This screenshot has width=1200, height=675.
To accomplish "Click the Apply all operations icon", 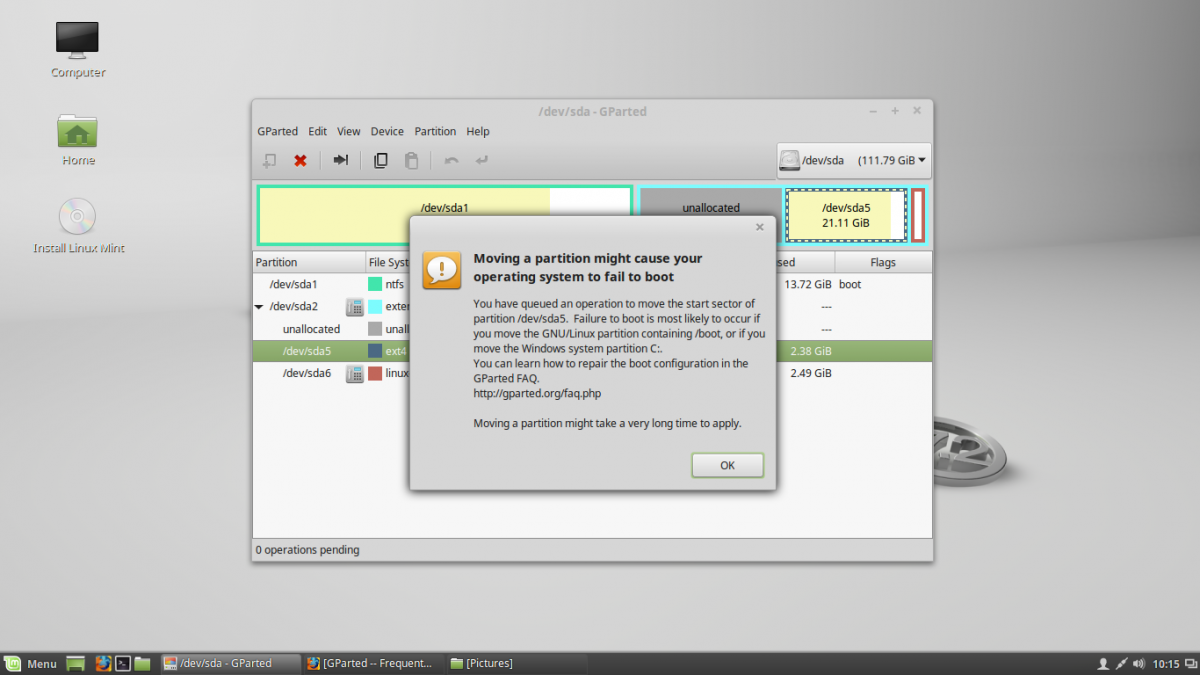I will 482,160.
